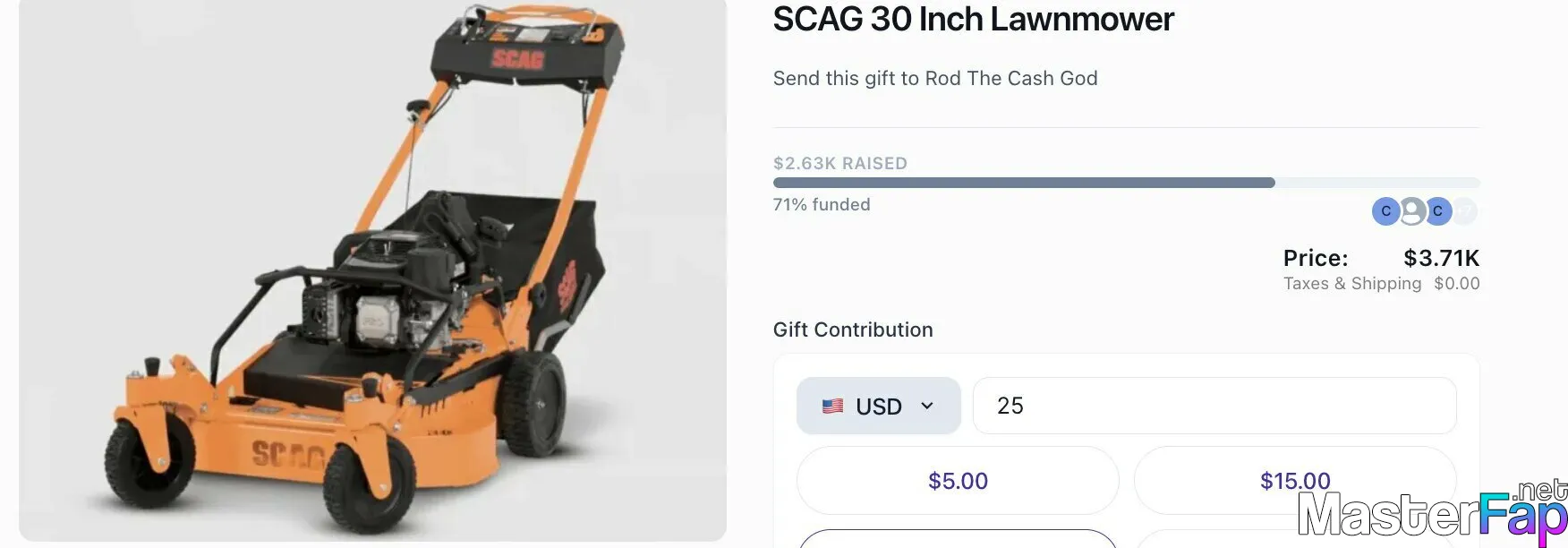The width and height of the screenshot is (1568, 548).
Task: Select the outlined preset button below $5.00
Action: 958,538
